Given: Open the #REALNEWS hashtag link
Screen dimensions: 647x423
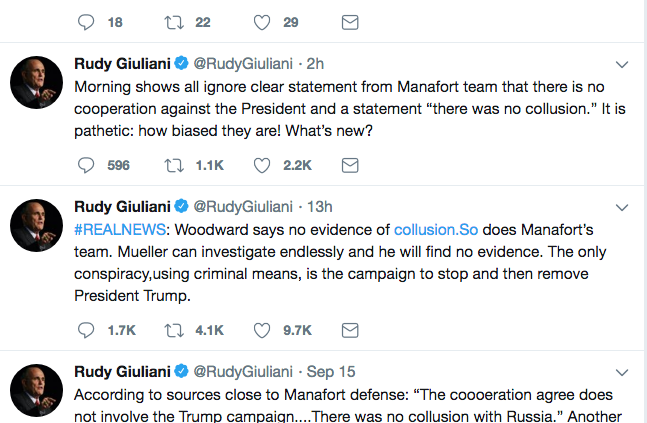Looking at the screenshot, I should (x=120, y=229).
